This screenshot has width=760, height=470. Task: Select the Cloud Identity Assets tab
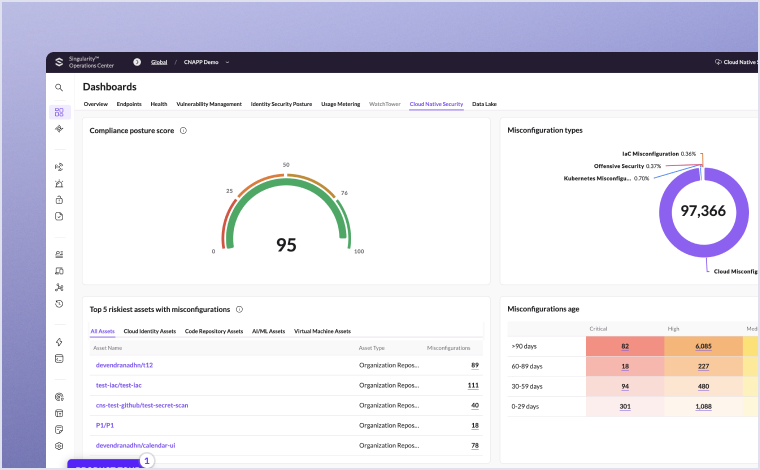(149, 331)
